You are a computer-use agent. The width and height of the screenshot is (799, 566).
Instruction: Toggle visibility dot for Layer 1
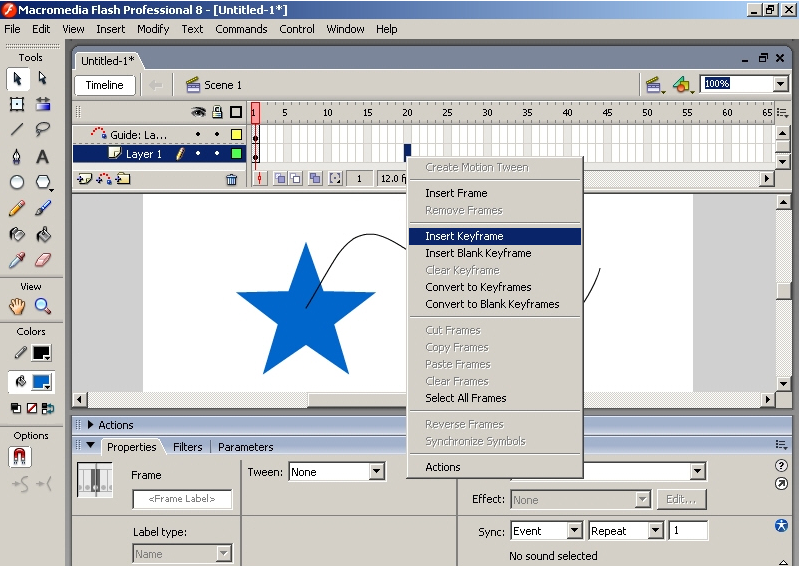tap(198, 153)
